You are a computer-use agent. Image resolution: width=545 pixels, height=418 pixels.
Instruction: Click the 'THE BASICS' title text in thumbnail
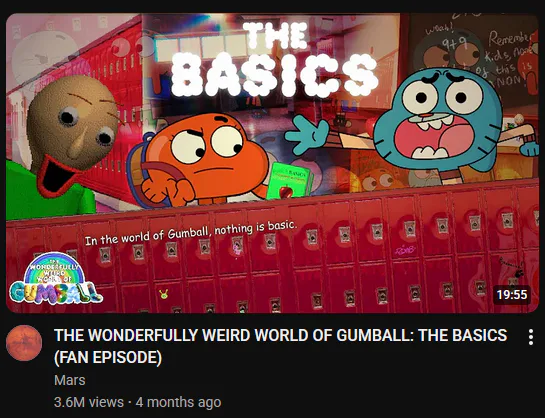click(x=275, y=59)
